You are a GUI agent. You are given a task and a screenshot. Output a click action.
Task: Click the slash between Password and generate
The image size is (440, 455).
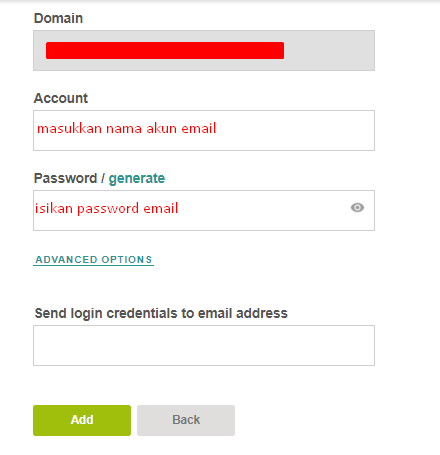click(x=103, y=178)
